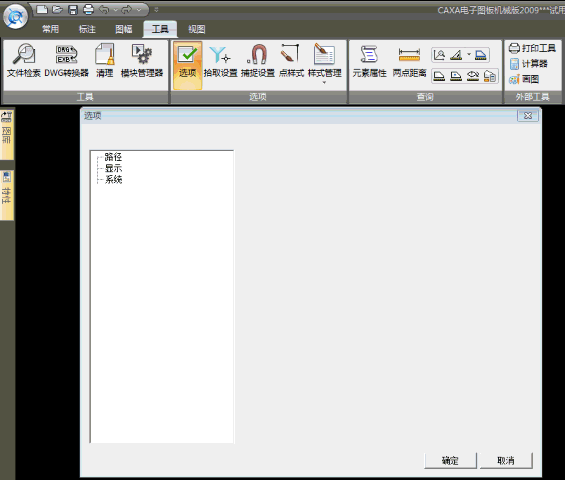Open 拾取设置 pick settings

click(220, 61)
